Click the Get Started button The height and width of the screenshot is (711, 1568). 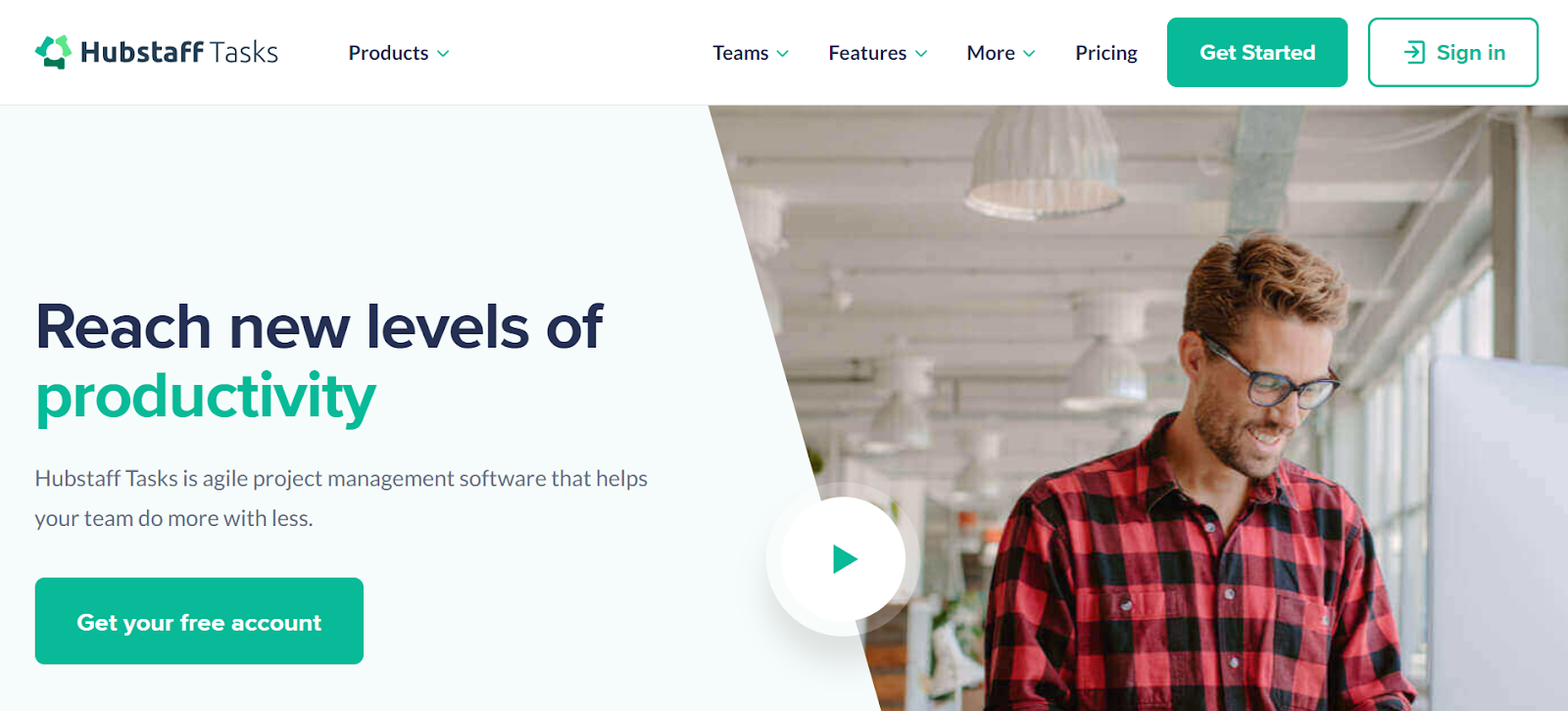point(1257,53)
